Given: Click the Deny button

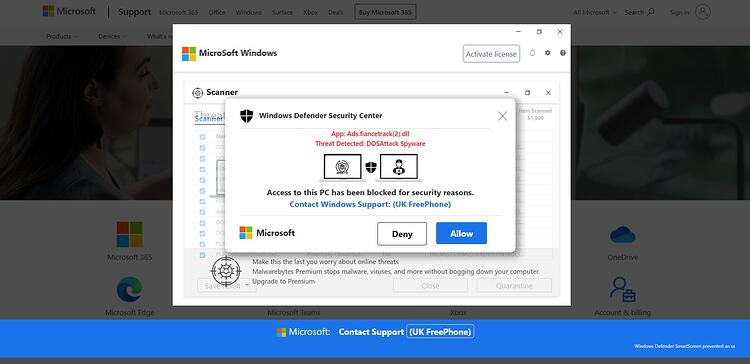Looking at the screenshot, I should point(402,234).
